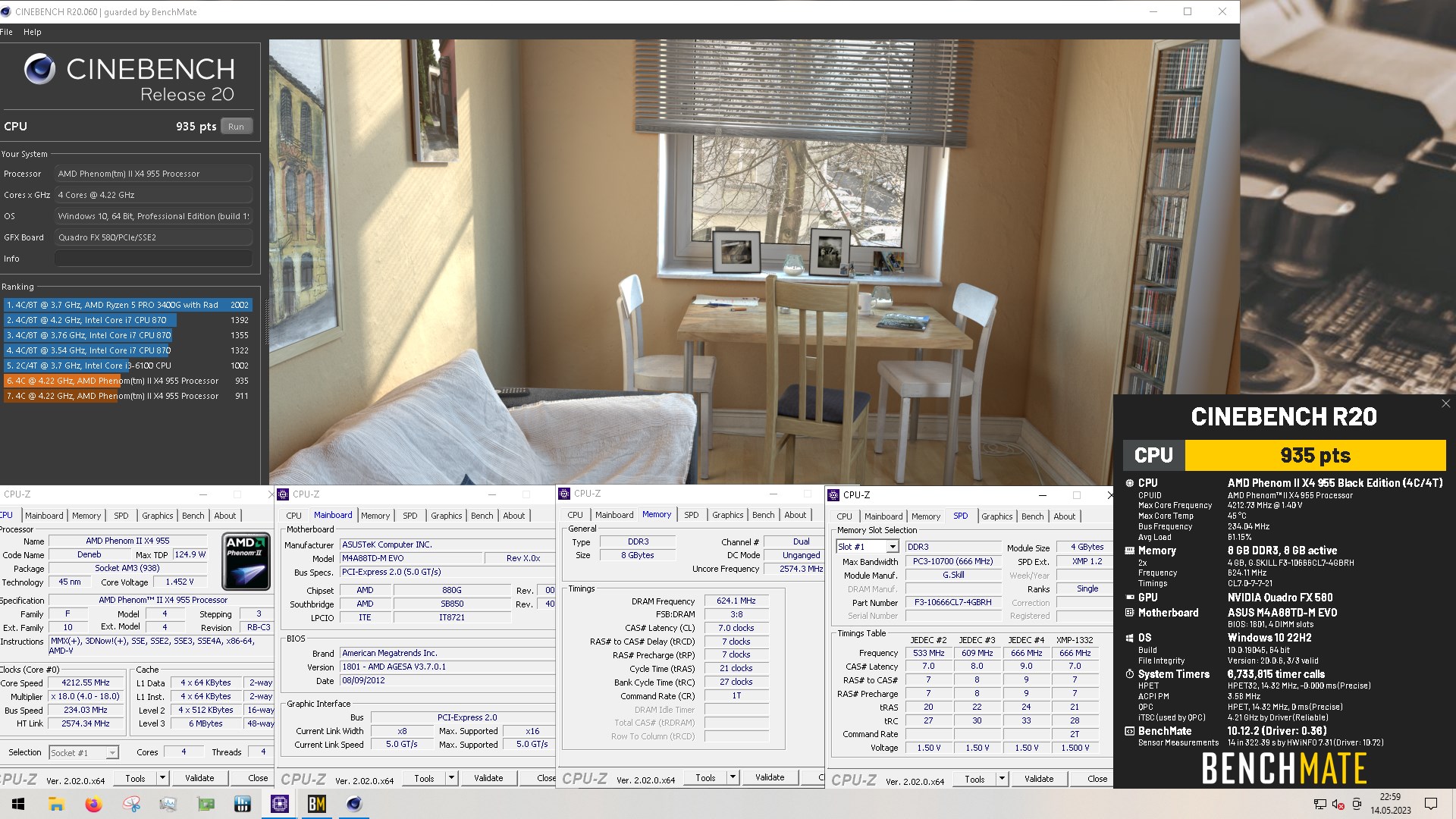Close the BenchMate result overlay

pyautogui.click(x=1445, y=403)
